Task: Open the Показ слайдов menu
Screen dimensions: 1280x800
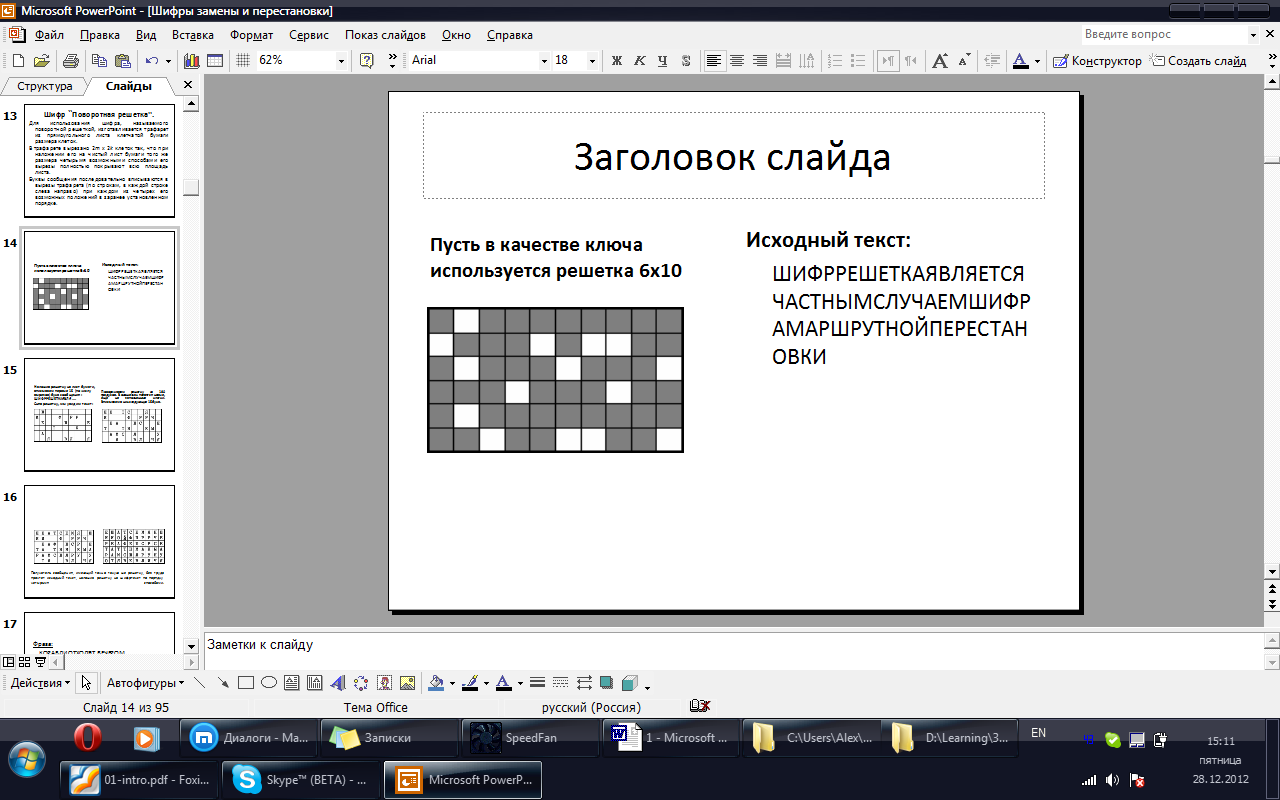Action: (x=385, y=34)
